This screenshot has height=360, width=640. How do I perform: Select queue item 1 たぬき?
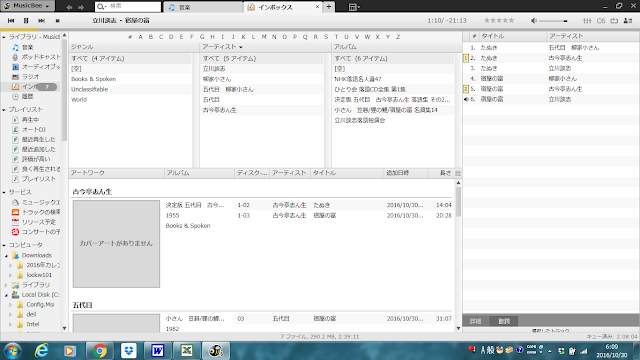tap(551, 48)
